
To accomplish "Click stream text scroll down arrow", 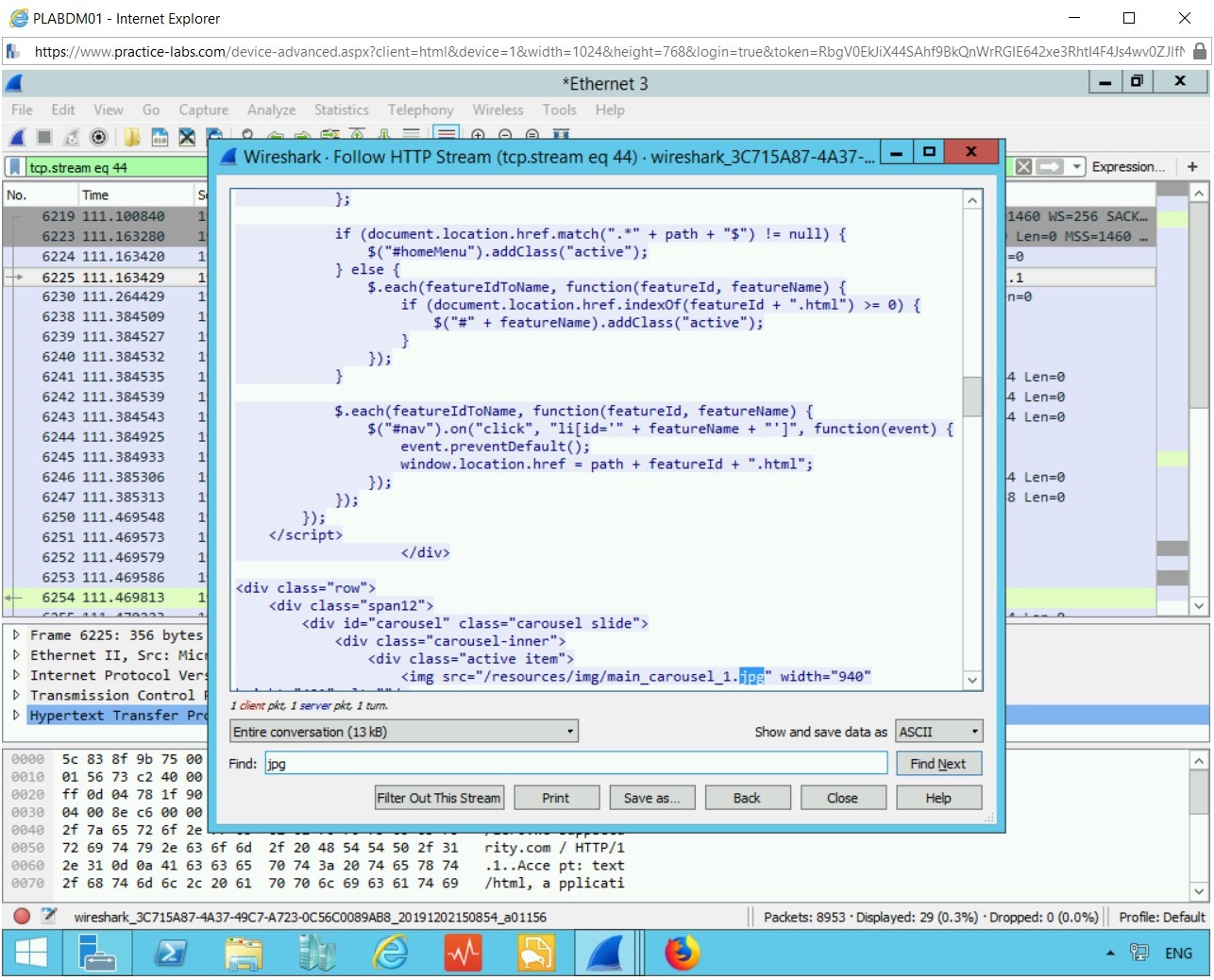I will click(x=972, y=680).
